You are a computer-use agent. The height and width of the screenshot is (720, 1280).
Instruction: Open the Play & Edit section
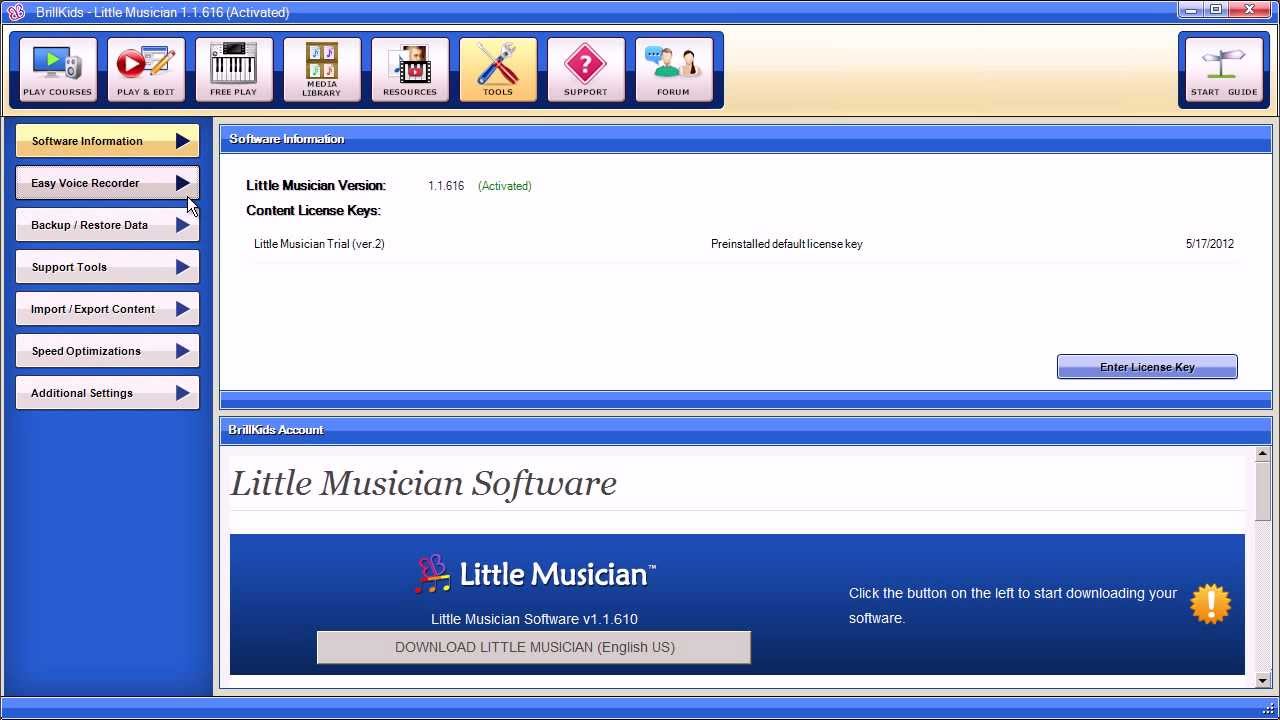pos(146,70)
